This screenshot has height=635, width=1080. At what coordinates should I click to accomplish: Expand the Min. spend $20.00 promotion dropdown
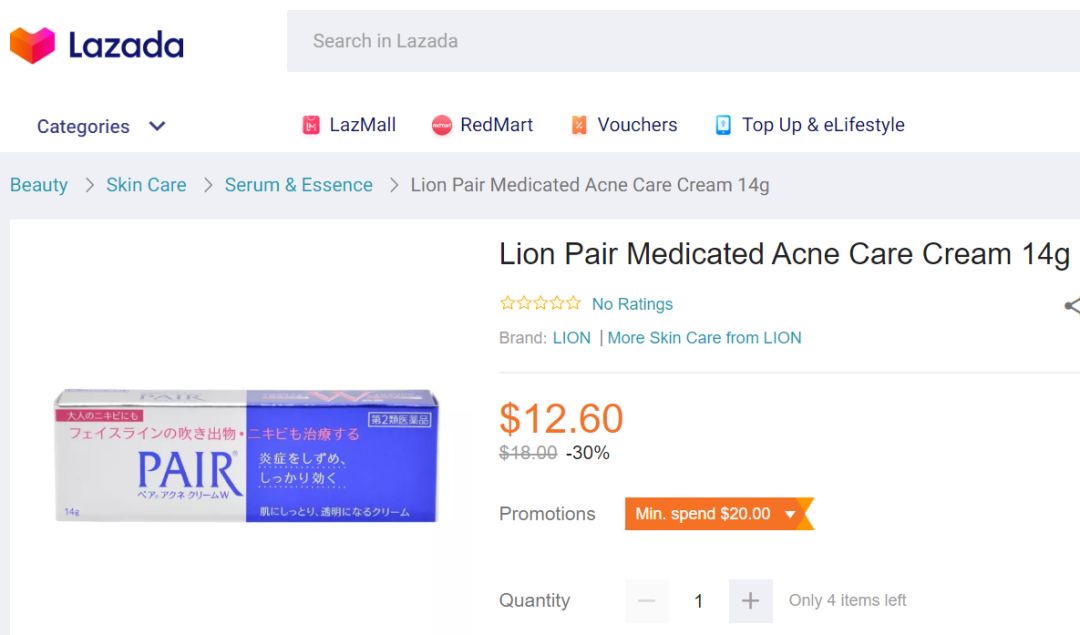(790, 514)
